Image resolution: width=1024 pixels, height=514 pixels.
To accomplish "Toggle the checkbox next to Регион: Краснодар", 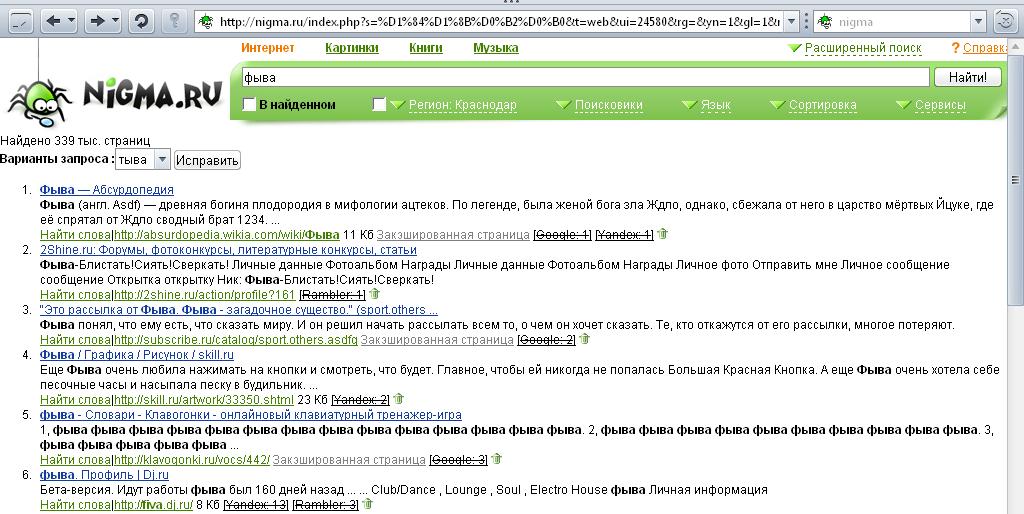I will click(379, 104).
